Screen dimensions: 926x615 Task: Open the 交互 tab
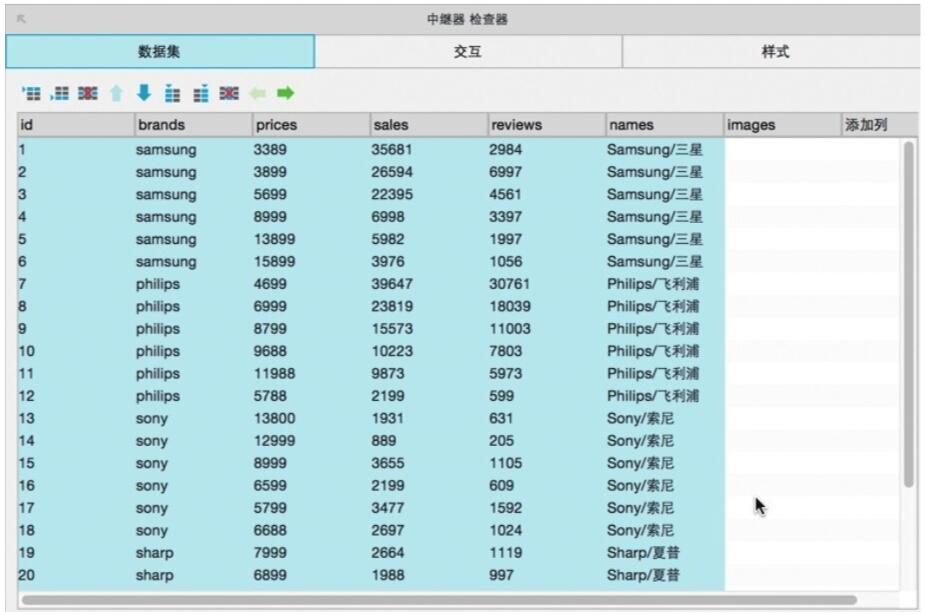(x=468, y=51)
